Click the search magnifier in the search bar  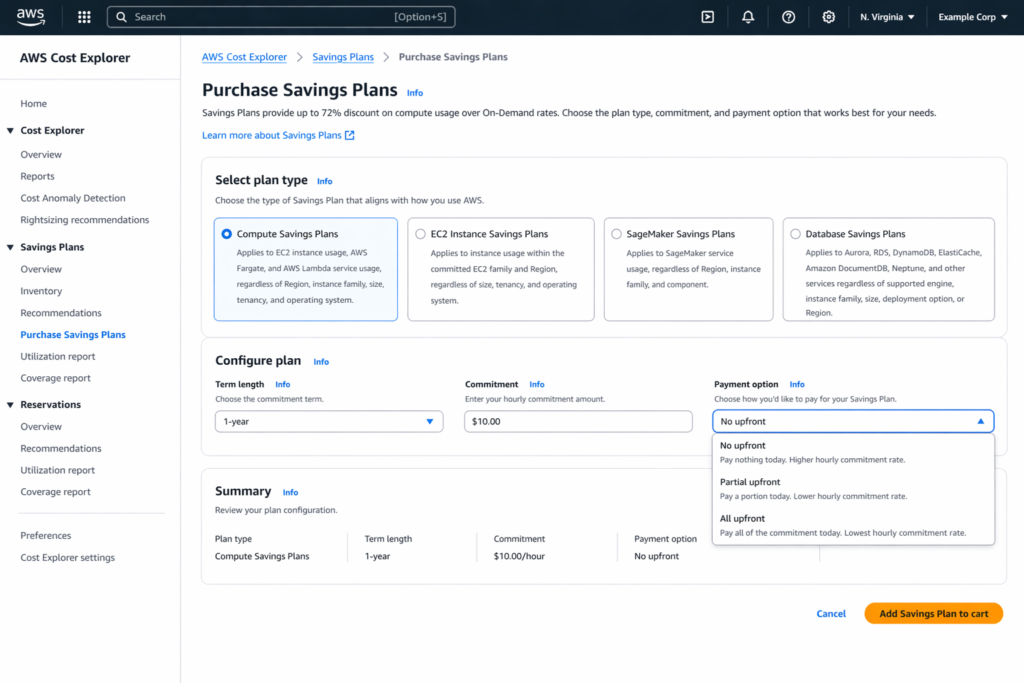[121, 16]
